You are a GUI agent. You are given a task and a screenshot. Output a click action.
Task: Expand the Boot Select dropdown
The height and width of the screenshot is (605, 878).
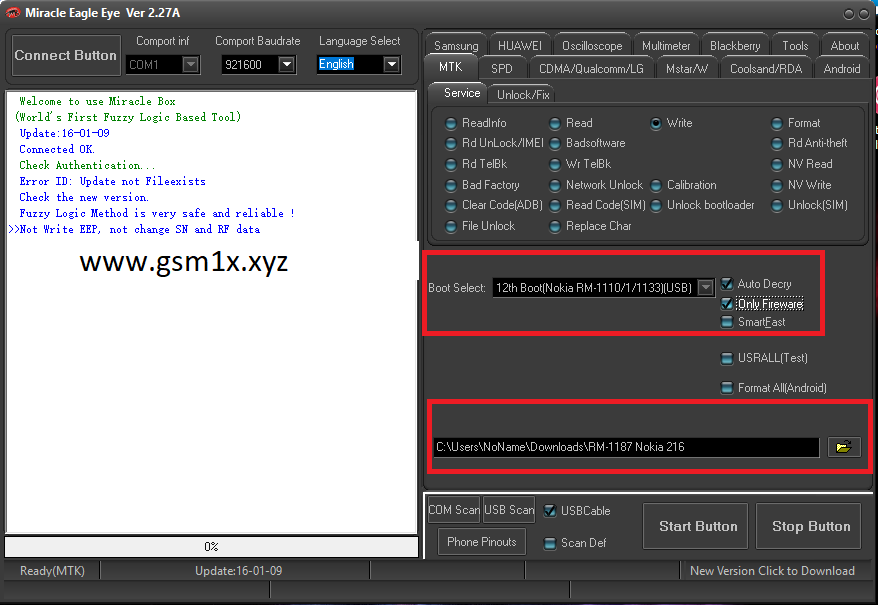tap(706, 288)
